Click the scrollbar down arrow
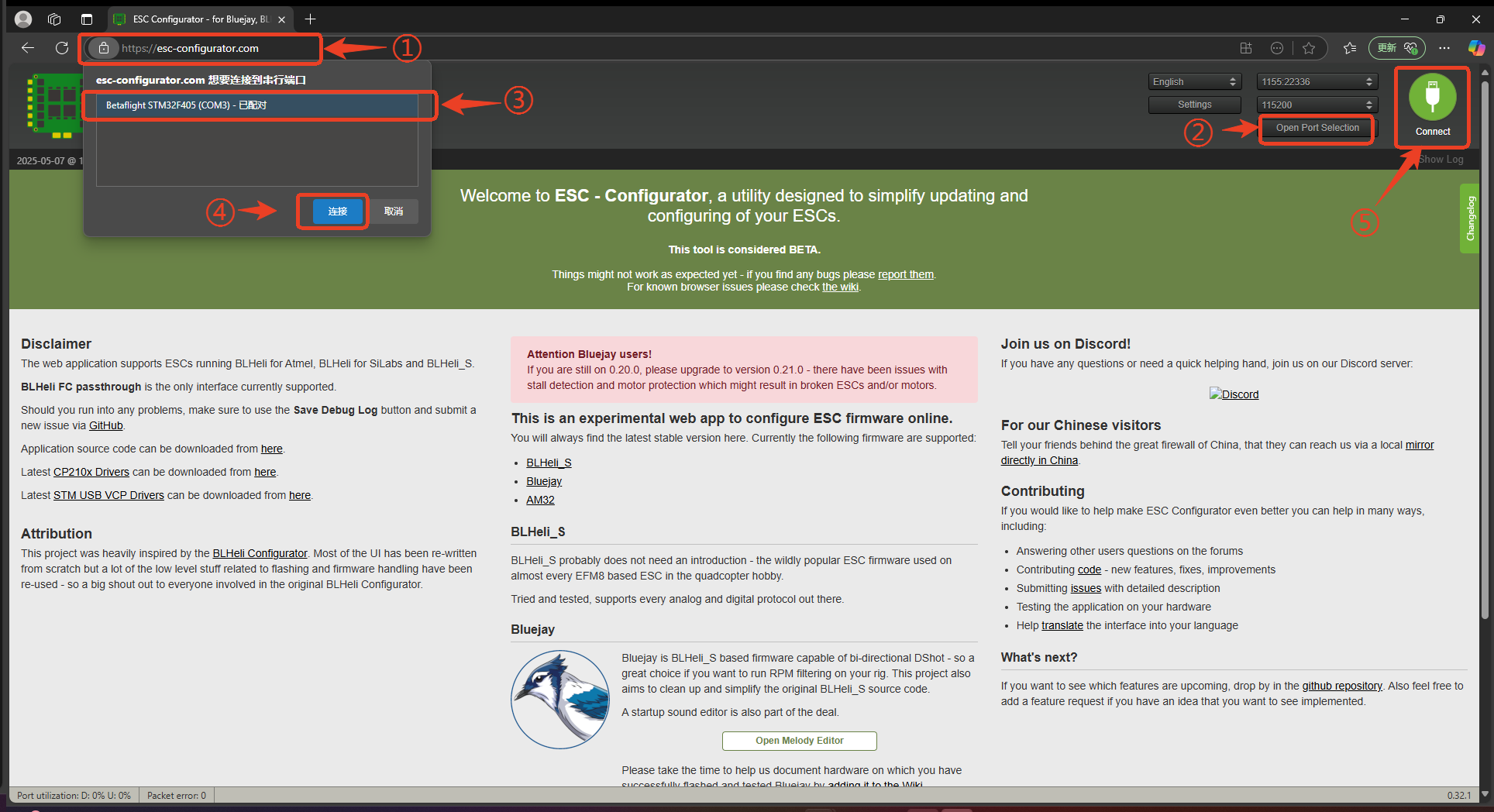 point(1485,794)
